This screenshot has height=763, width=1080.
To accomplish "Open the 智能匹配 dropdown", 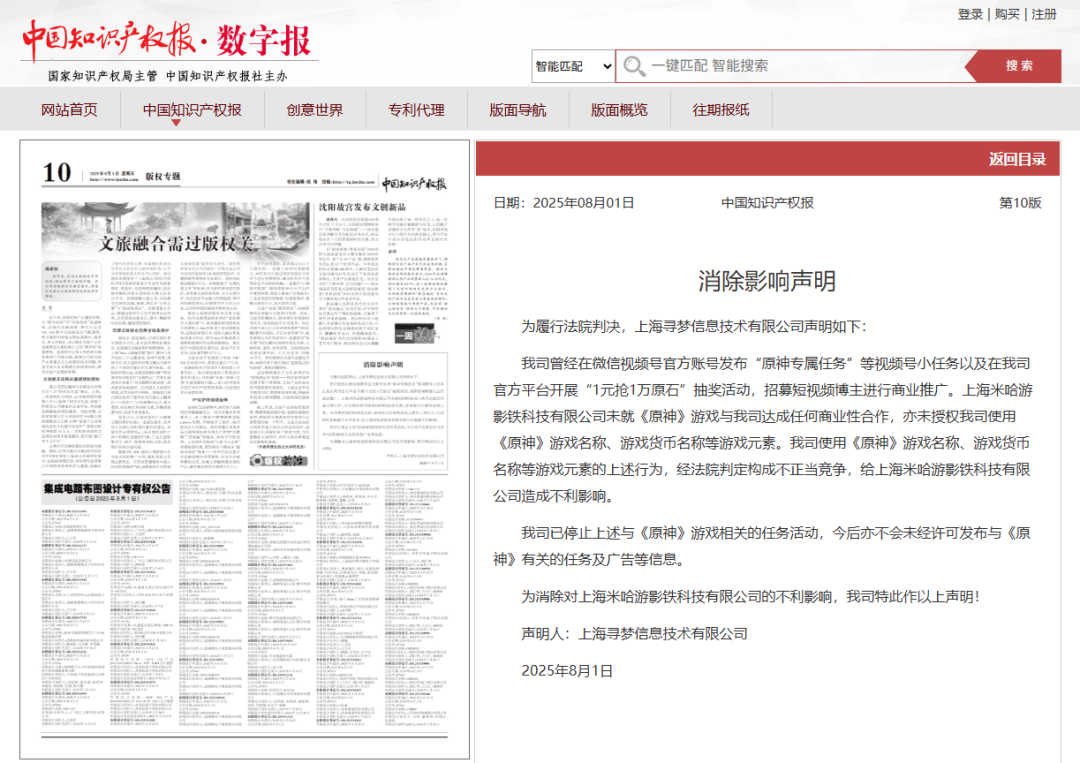I will pos(573,66).
